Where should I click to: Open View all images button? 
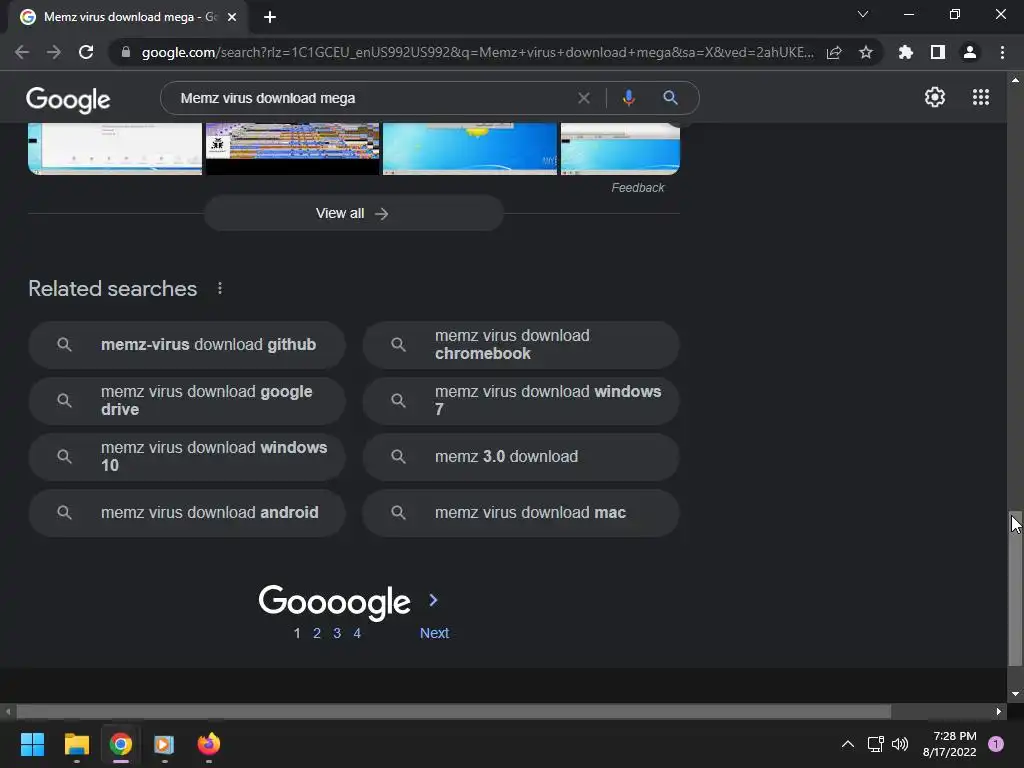[x=353, y=214]
